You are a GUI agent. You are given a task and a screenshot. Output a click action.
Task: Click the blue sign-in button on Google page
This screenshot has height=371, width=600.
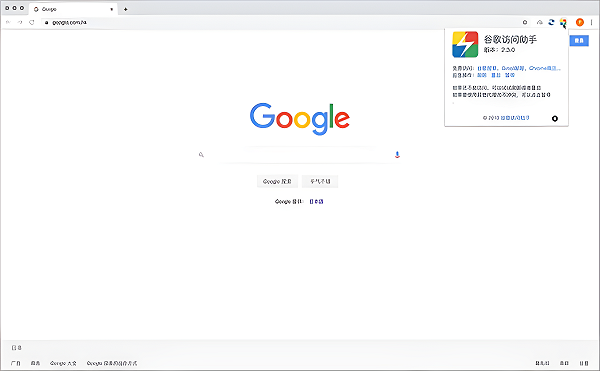[x=579, y=41]
